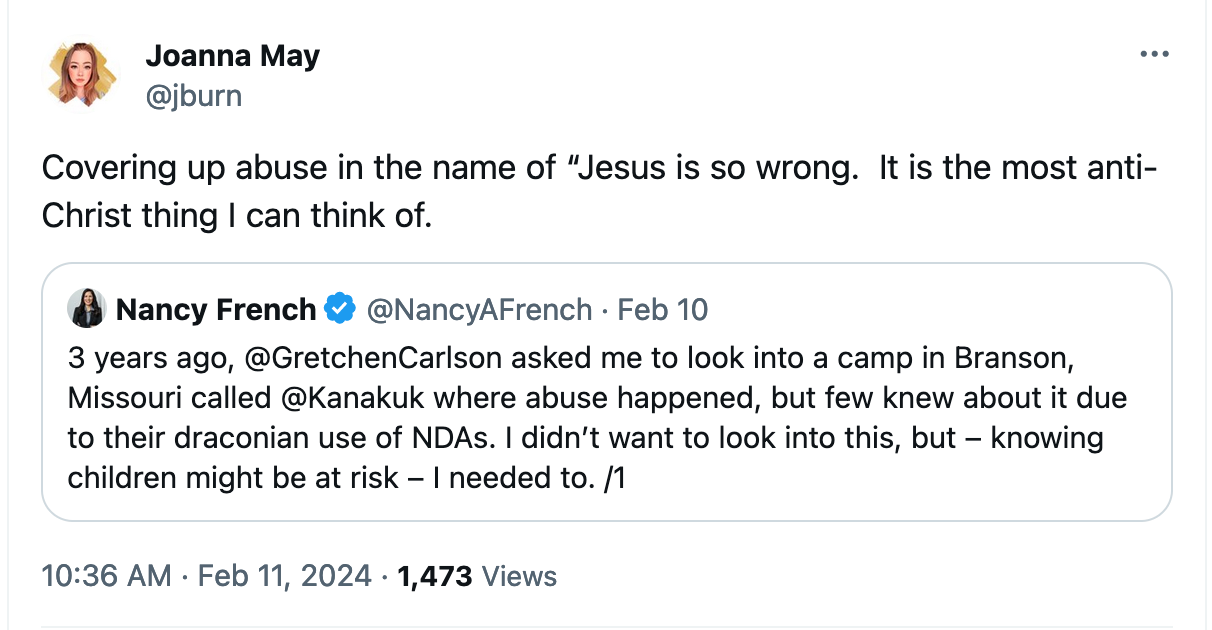
Task: Click the Views label
Action: (x=519, y=576)
